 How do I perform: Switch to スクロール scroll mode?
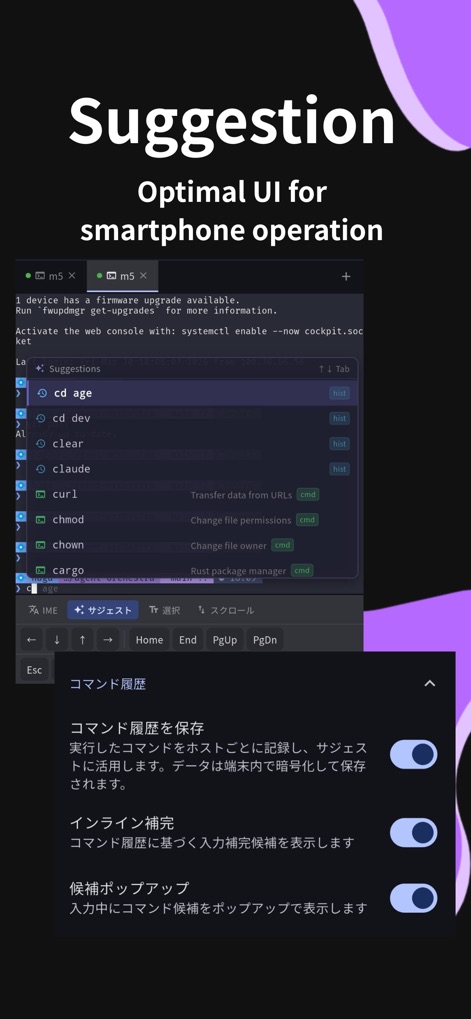point(225,610)
